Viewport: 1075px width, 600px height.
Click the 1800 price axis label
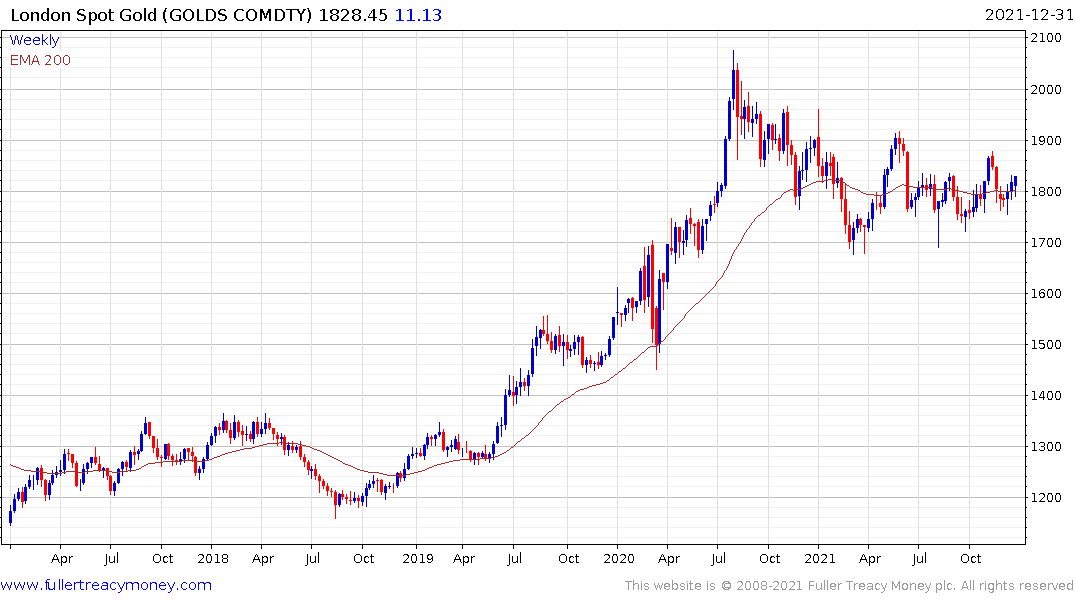[1046, 192]
